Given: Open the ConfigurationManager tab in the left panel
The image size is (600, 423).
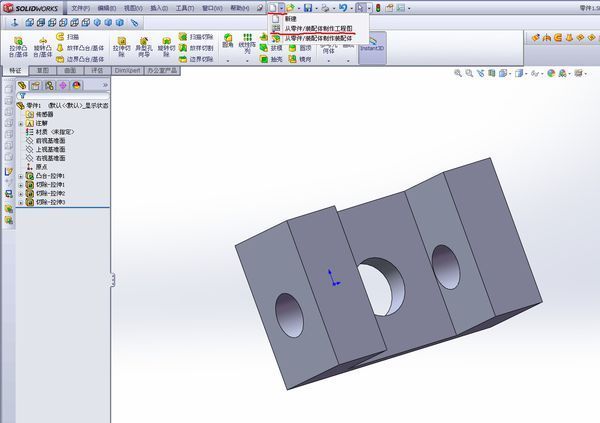Looking at the screenshot, I should pyautogui.click(x=49, y=85).
